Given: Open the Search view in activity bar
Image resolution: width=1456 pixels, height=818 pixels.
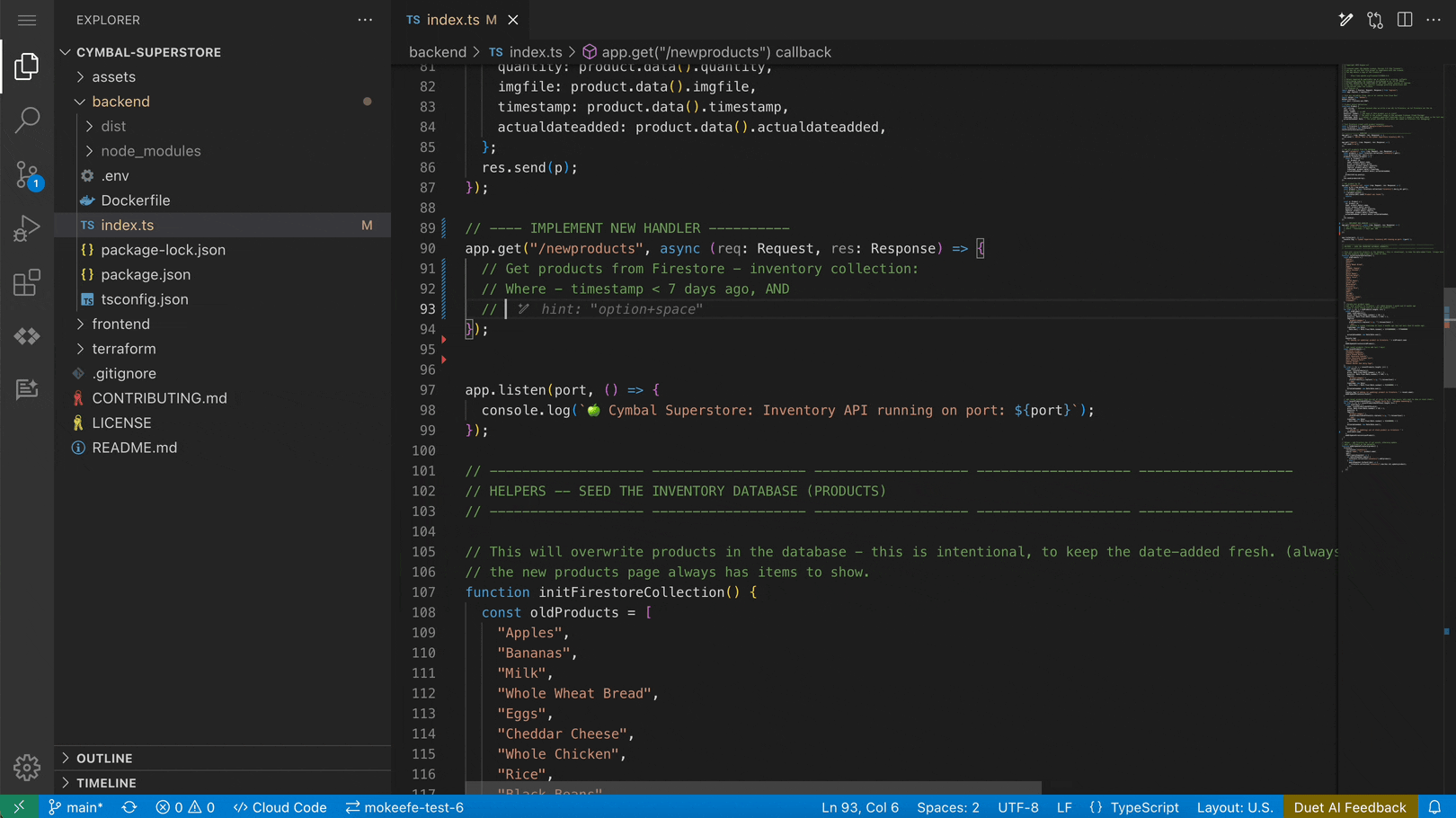Looking at the screenshot, I should [x=27, y=120].
